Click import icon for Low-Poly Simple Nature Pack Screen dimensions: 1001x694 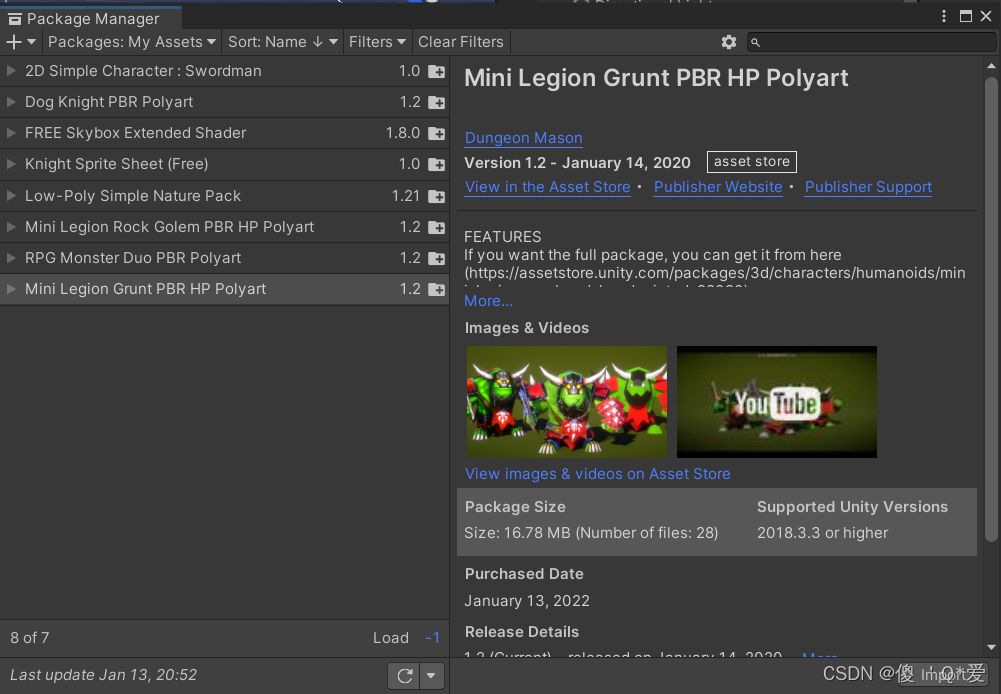437,196
